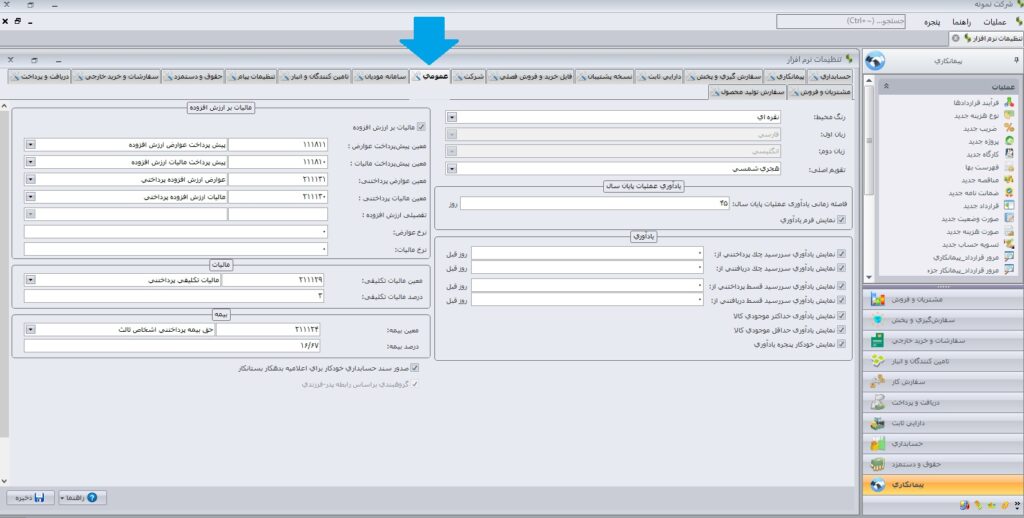The image size is (1024, 518).
Task: Click the فهرست بها icon
Action: (1009, 167)
